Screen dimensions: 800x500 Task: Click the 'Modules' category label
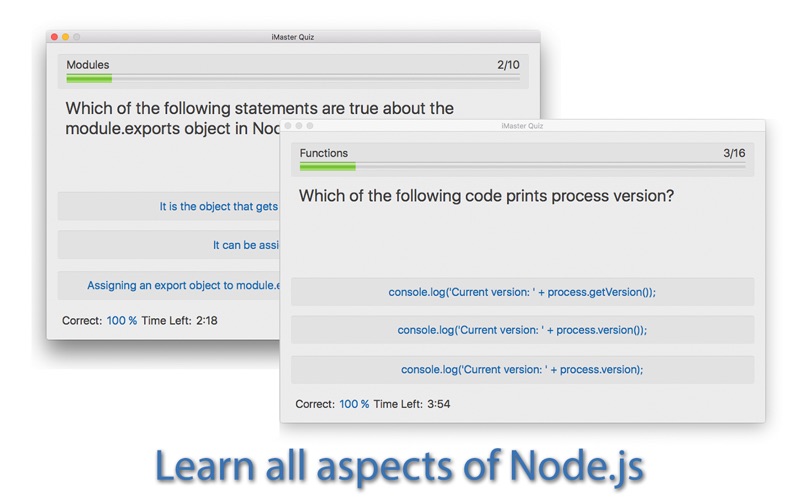[88, 65]
